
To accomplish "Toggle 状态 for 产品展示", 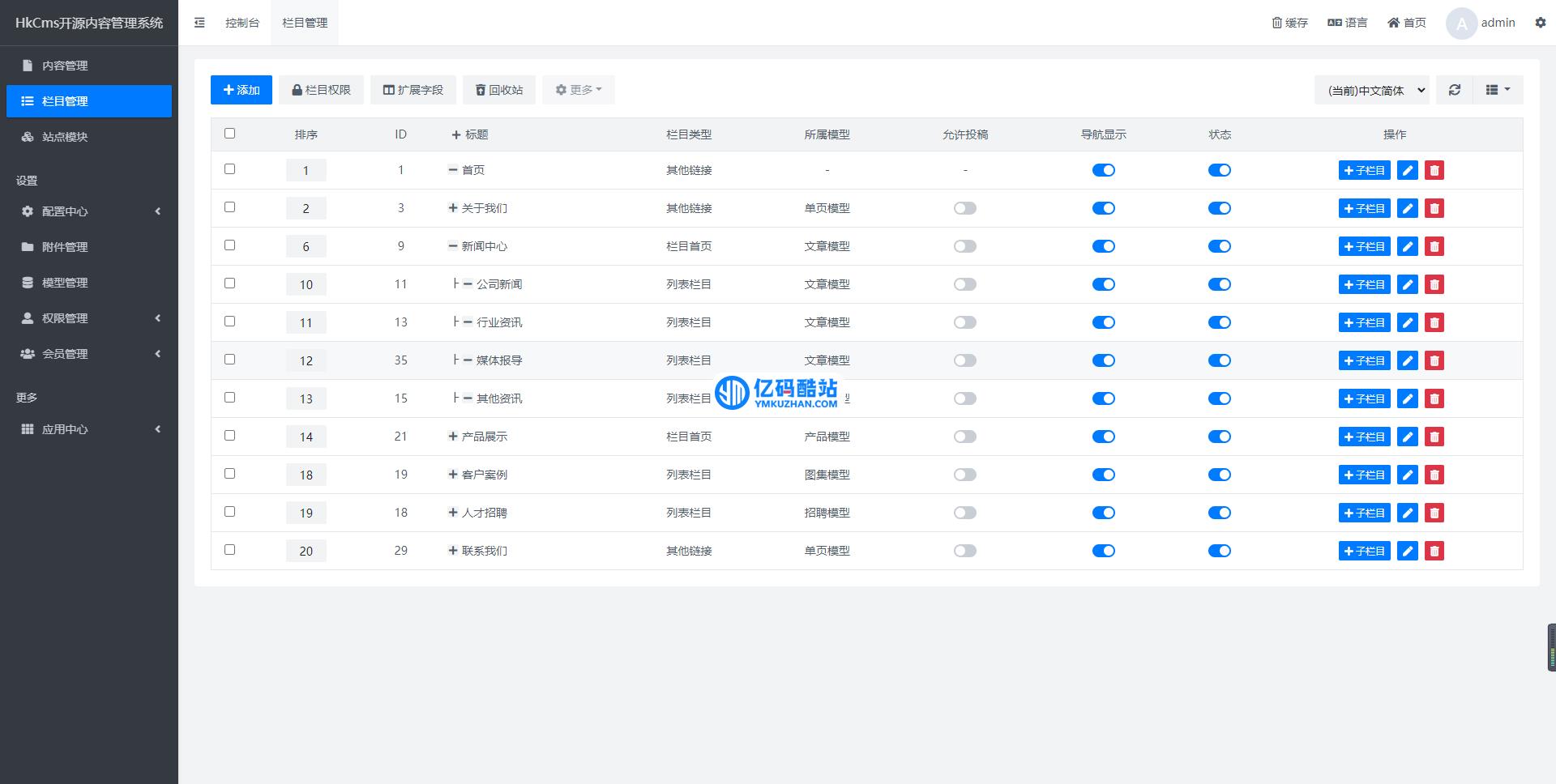I will point(1220,437).
